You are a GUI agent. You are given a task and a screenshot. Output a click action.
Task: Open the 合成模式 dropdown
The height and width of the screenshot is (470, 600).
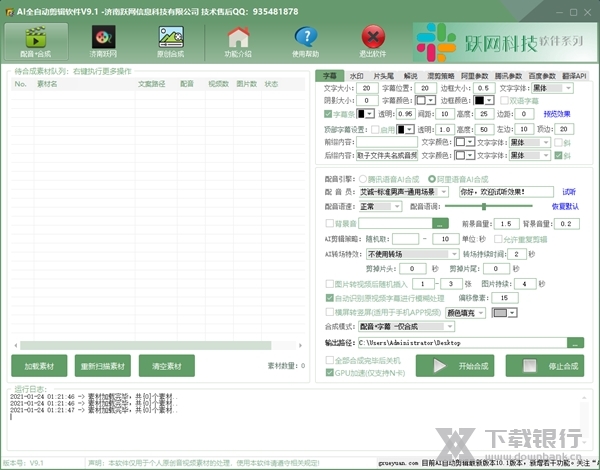click(407, 326)
